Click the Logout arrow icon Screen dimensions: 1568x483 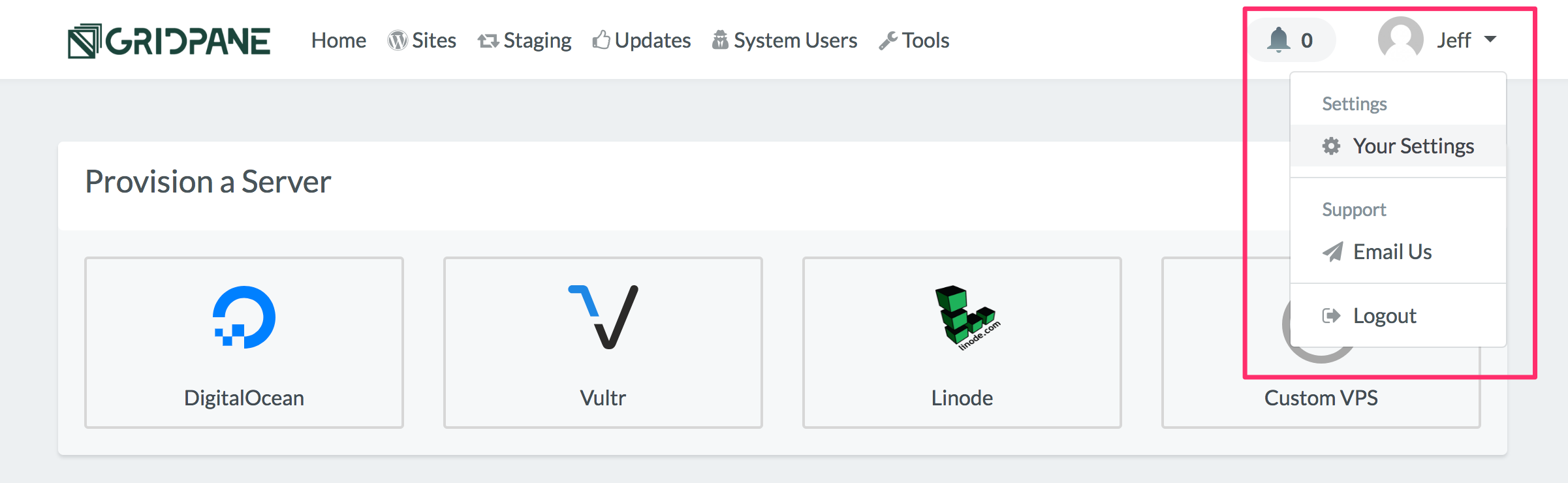[x=1331, y=316]
